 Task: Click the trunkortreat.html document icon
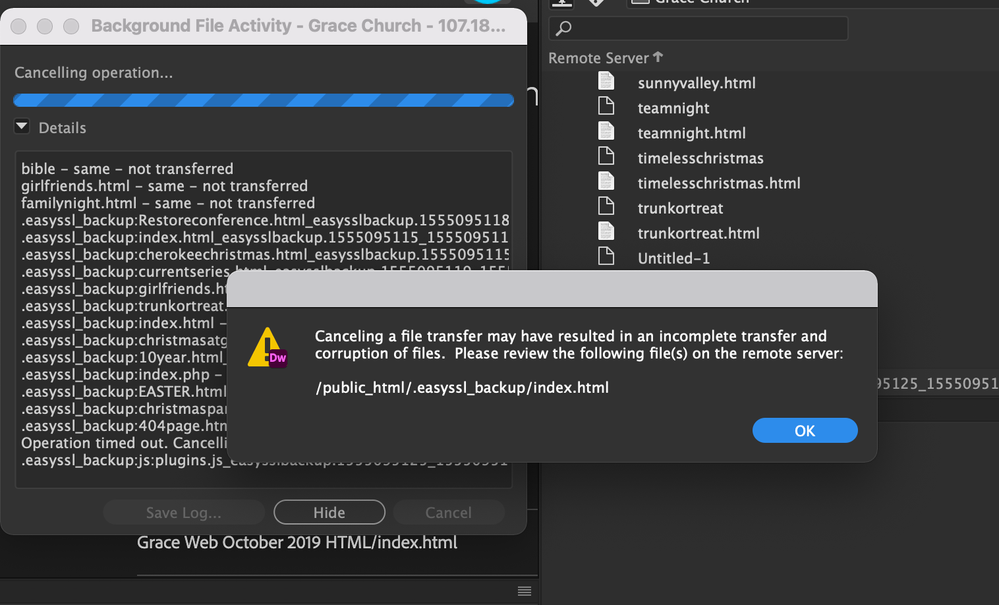coord(606,232)
